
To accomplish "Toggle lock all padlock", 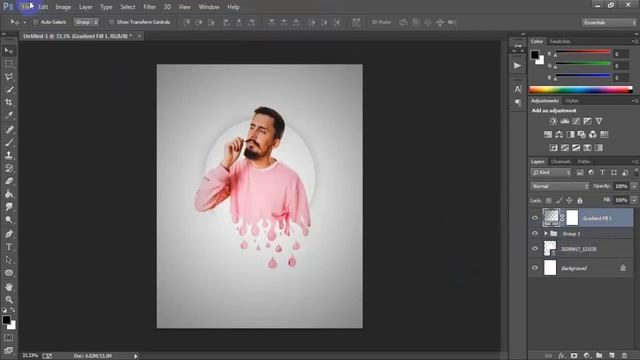I will pos(580,200).
